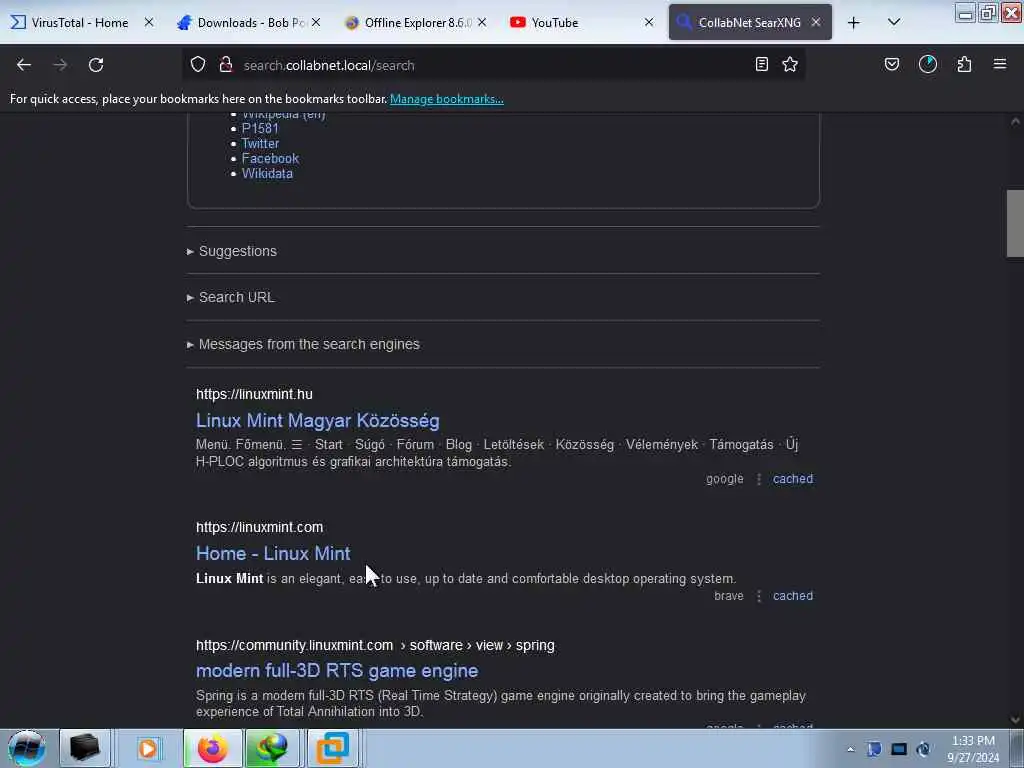Open Linux Mint Magyar Közösség result
This screenshot has height=768, width=1024.
pos(317,421)
